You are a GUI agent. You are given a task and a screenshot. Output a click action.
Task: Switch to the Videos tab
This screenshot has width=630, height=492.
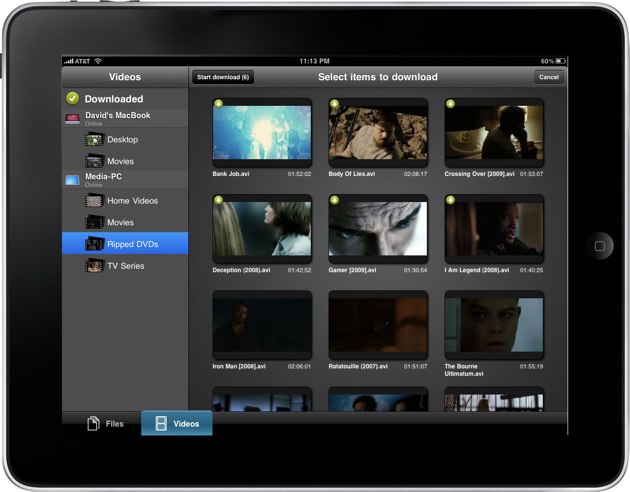176,423
